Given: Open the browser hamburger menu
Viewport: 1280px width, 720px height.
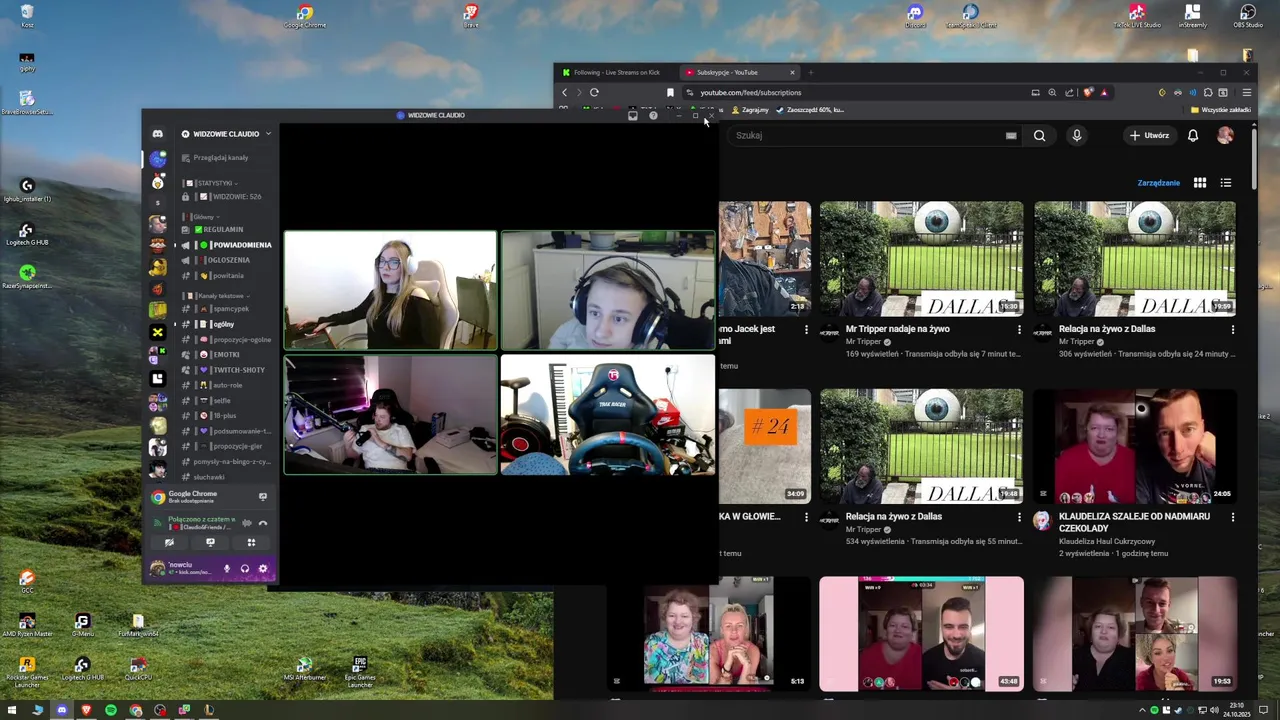Looking at the screenshot, I should tap(1246, 92).
